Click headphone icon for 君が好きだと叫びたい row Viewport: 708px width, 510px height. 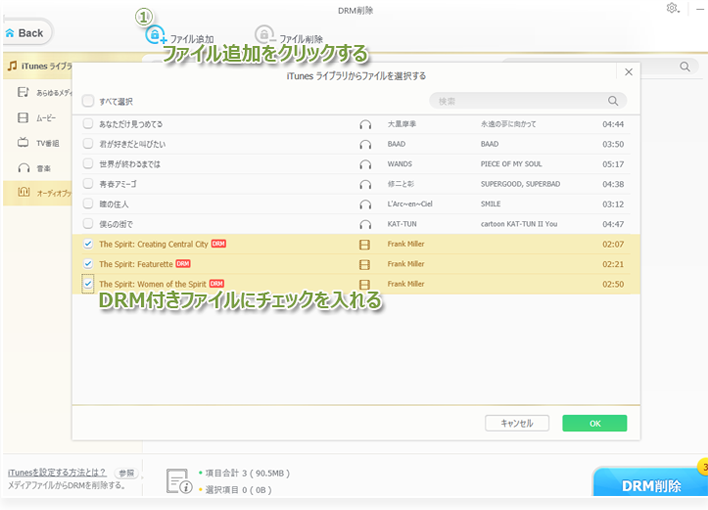point(364,144)
